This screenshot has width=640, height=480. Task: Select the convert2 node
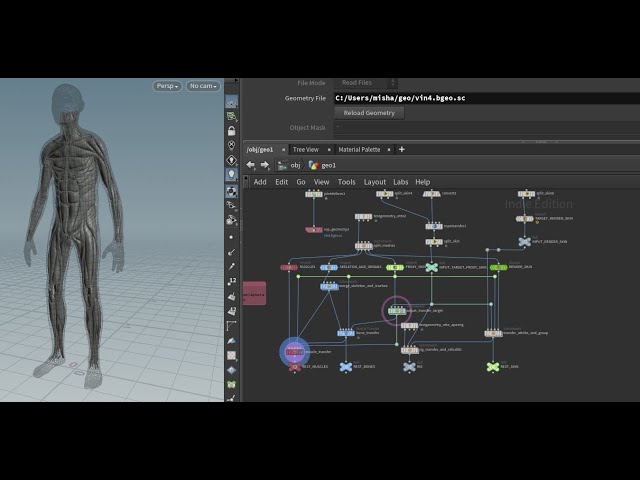(431, 194)
